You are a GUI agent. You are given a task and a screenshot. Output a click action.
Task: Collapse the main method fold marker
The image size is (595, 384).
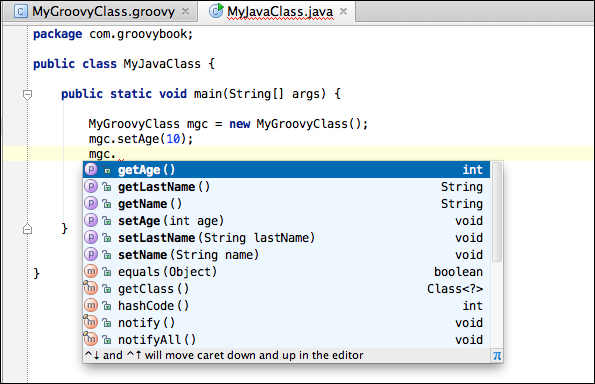27,94
